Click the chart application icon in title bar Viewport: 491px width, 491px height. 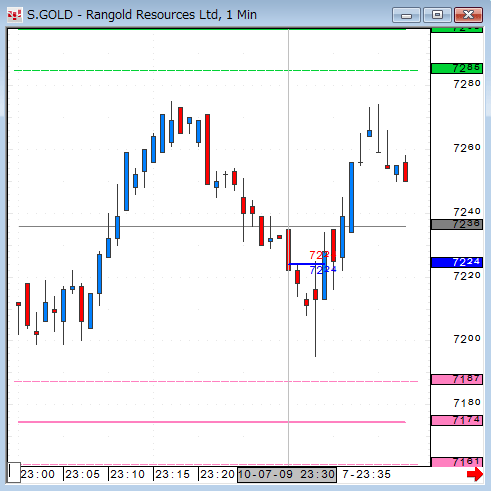point(15,15)
